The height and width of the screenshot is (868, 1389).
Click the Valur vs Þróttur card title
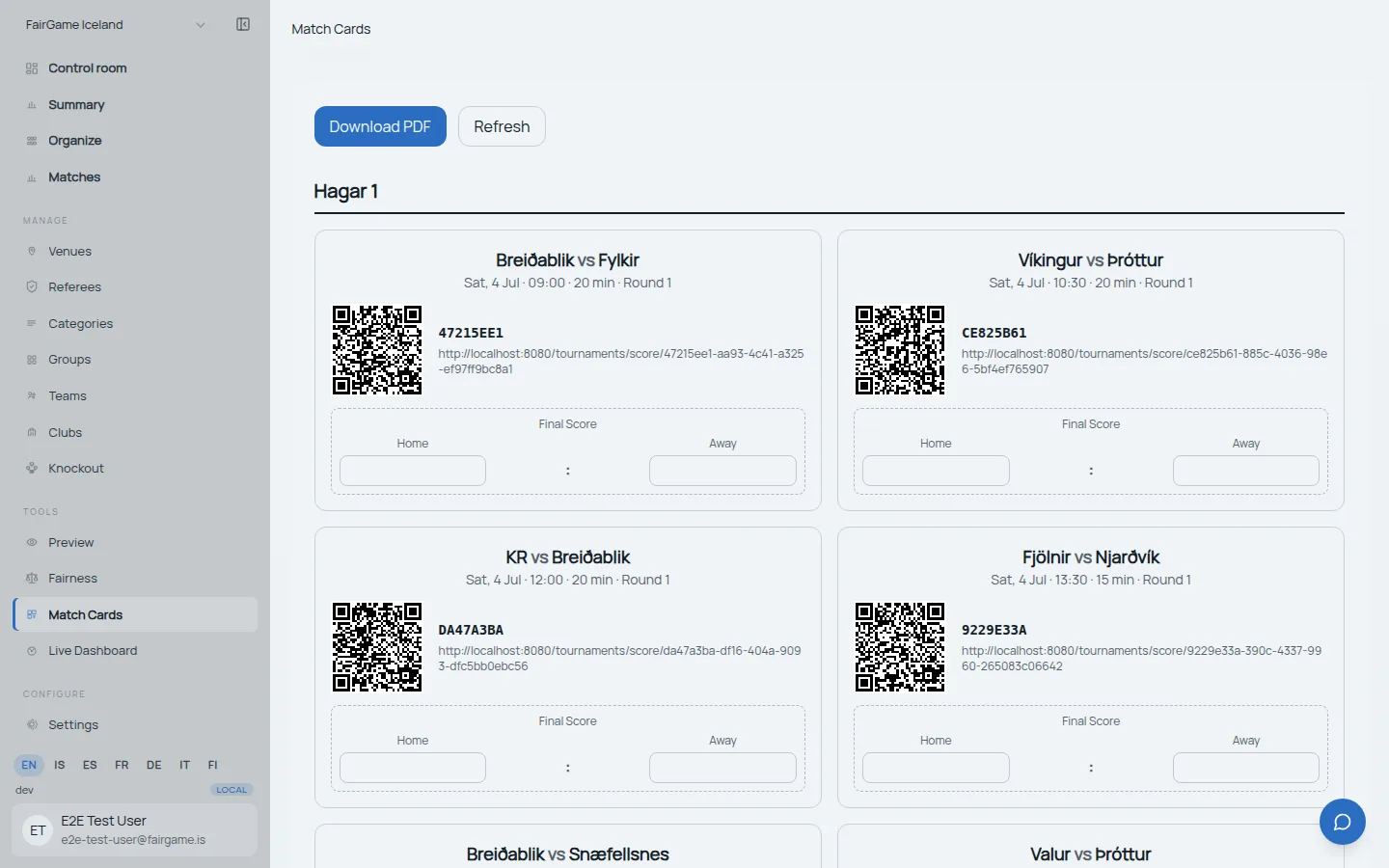pos(1091,854)
